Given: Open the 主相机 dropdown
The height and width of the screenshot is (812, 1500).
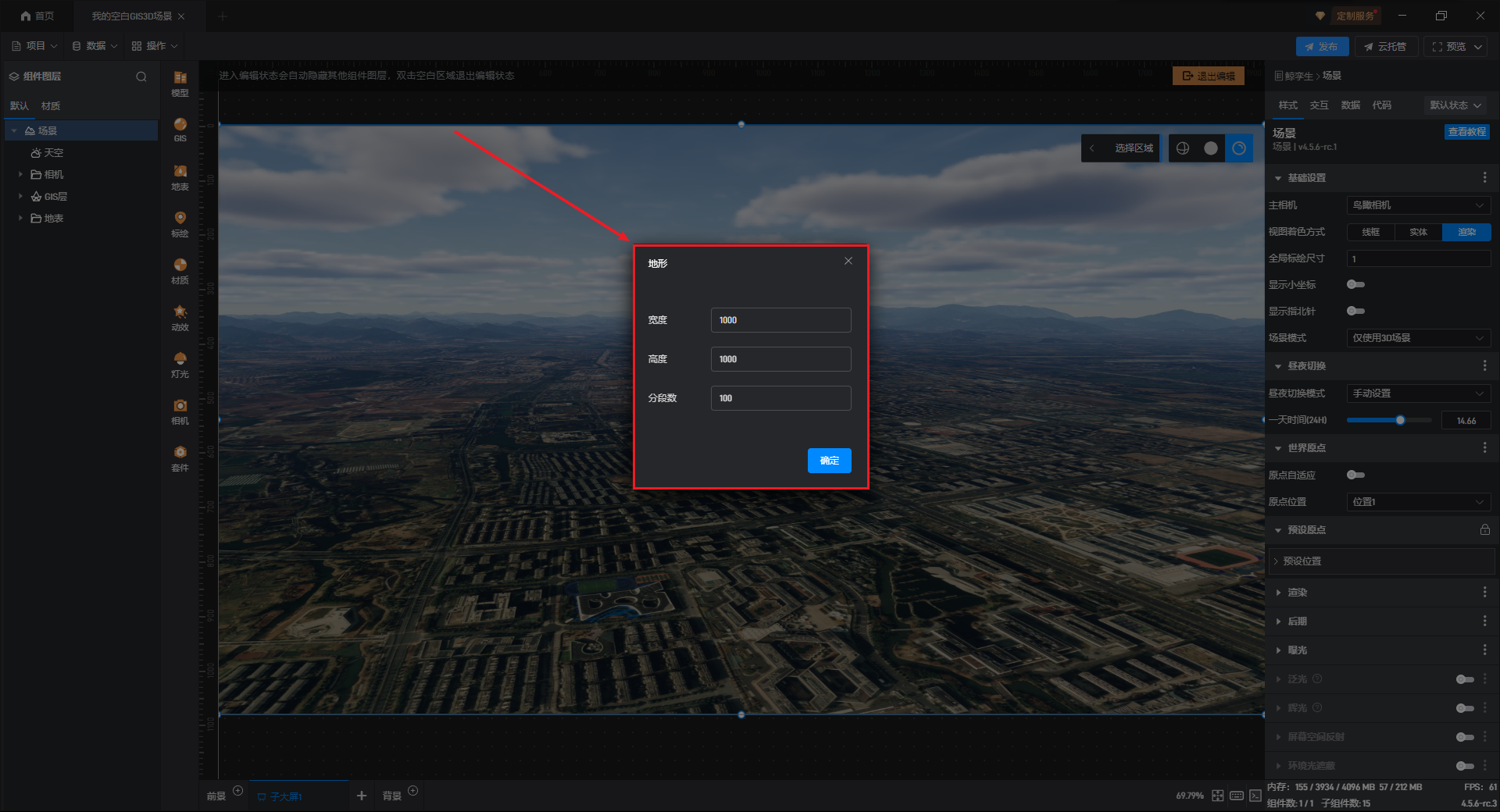Looking at the screenshot, I should point(1418,205).
